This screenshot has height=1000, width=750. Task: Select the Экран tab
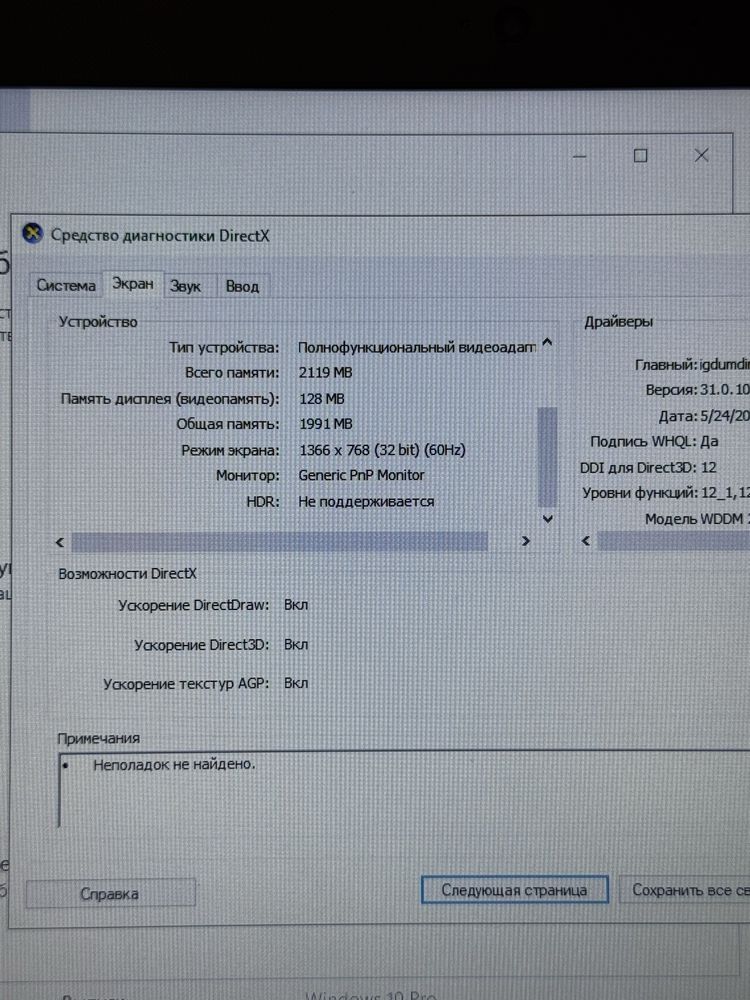pos(133,283)
